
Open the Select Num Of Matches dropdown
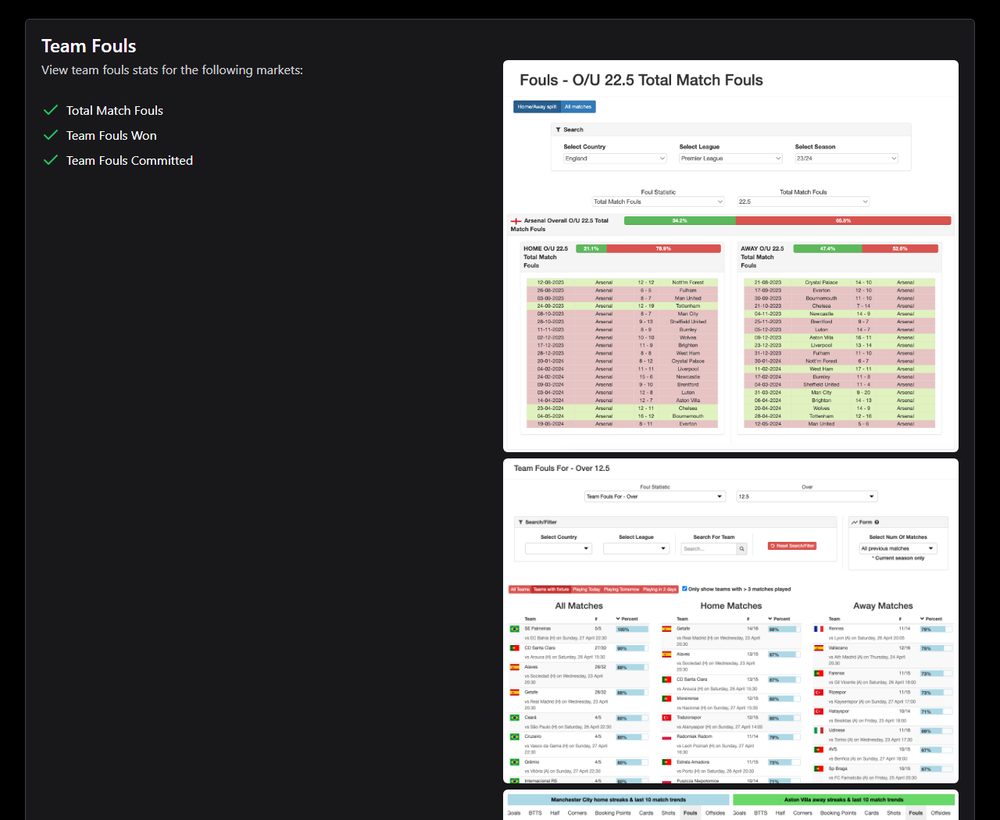tap(898, 548)
